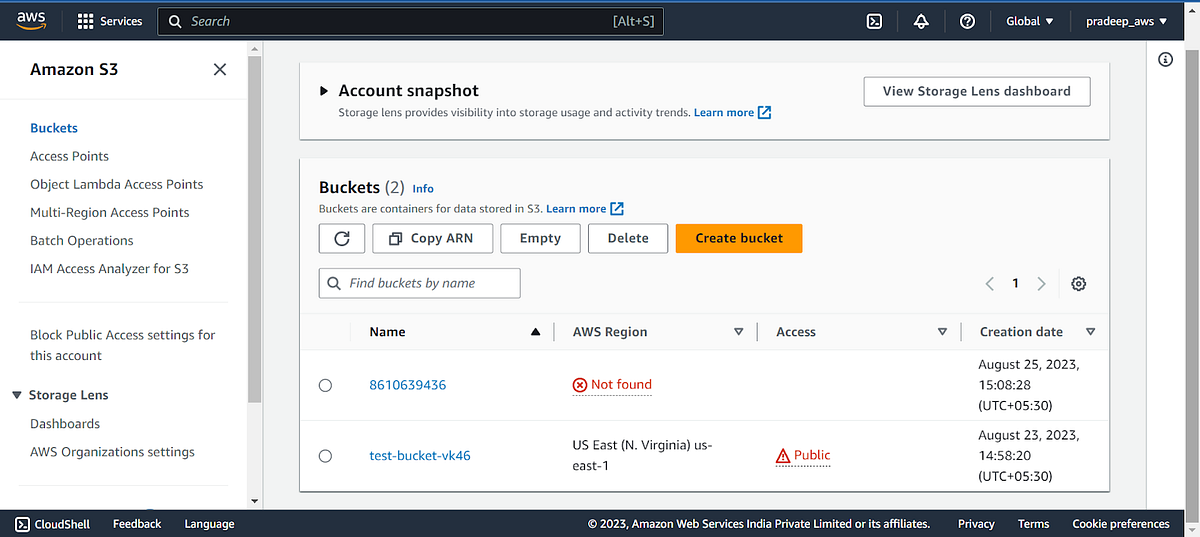Image resolution: width=1200 pixels, height=537 pixels.
Task: Click external link icon beside Account snapshot Learn more
Action: click(x=764, y=112)
